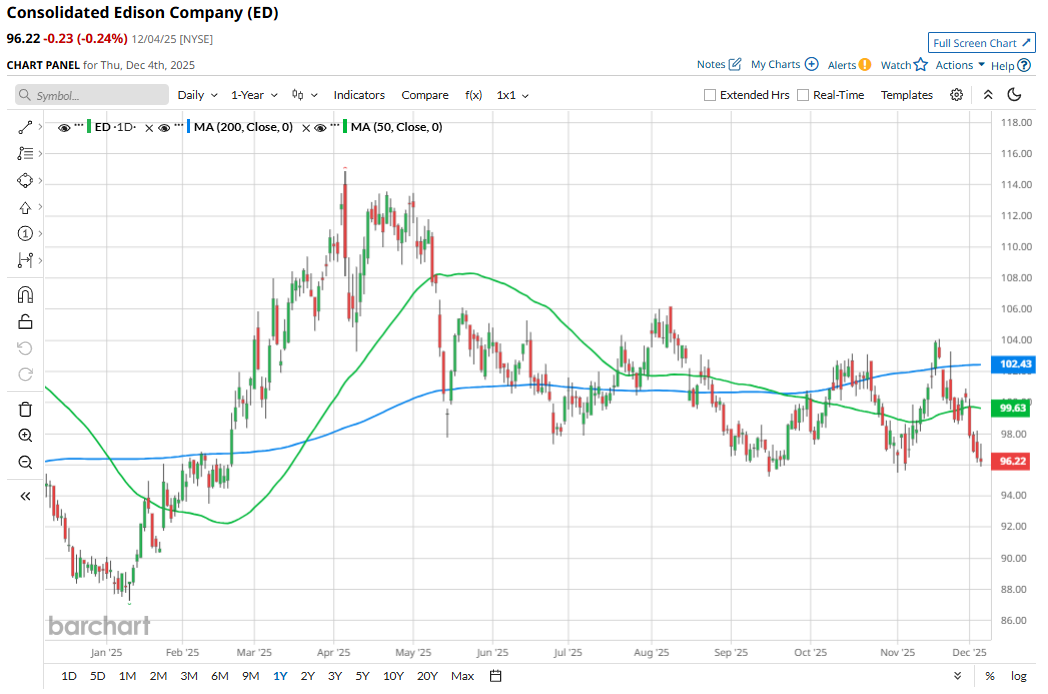The width and height of the screenshot is (1048, 694).
Task: Open the Compare menu
Action: pyautogui.click(x=425, y=95)
